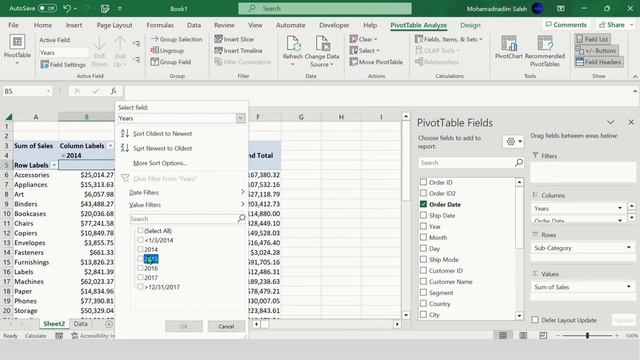Check the Ship Mode field
Image resolution: width=640 pixels, height=360 pixels.
pyautogui.click(x=423, y=259)
